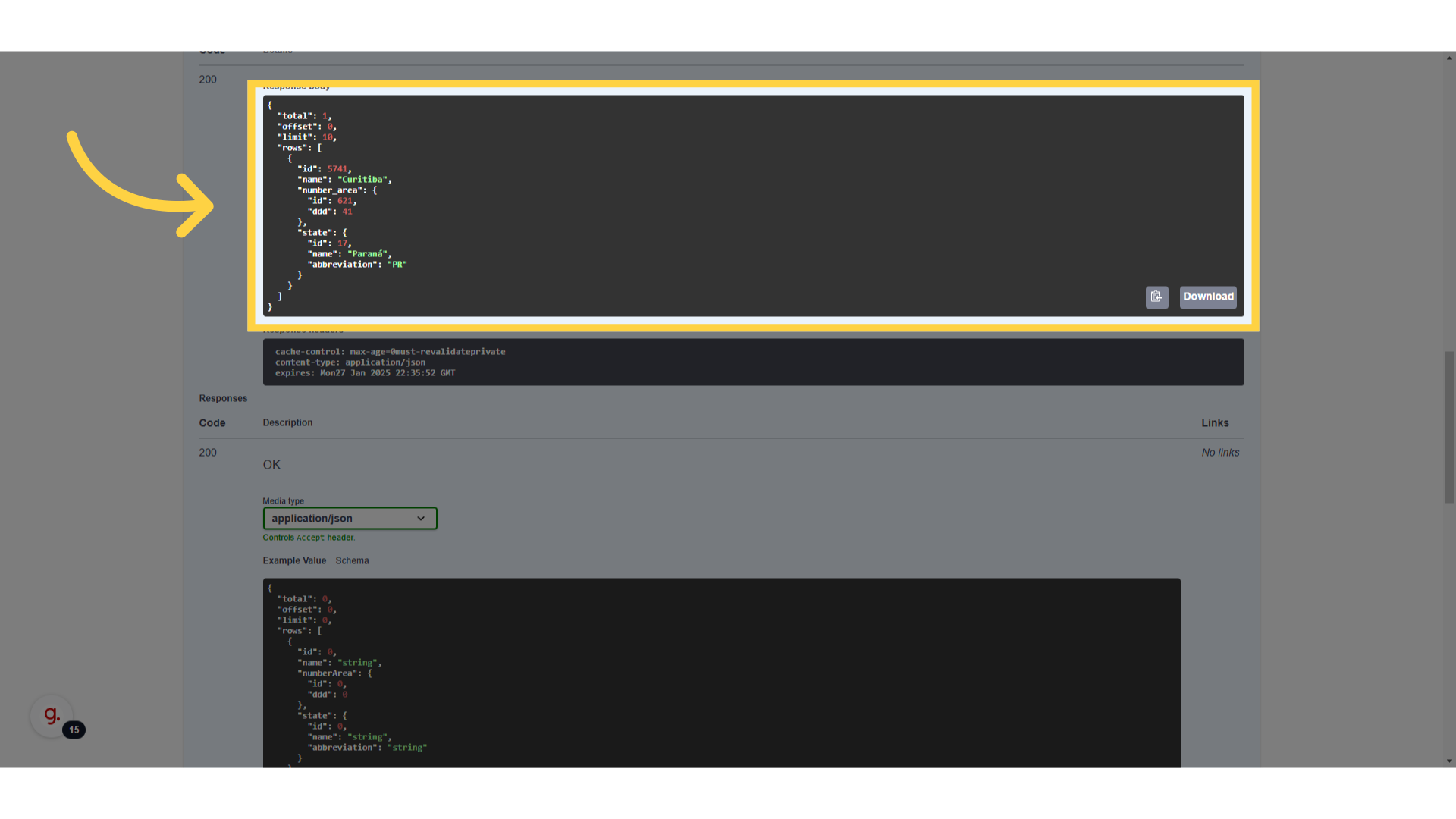Image resolution: width=1456 pixels, height=819 pixels.
Task: Click the "numberArea" line in example value
Action: click(334, 673)
